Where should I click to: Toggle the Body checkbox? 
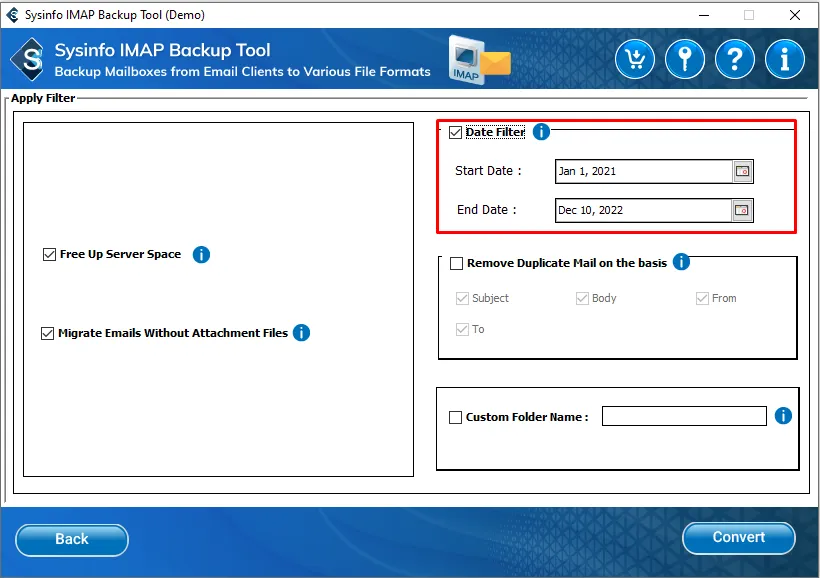tap(582, 298)
